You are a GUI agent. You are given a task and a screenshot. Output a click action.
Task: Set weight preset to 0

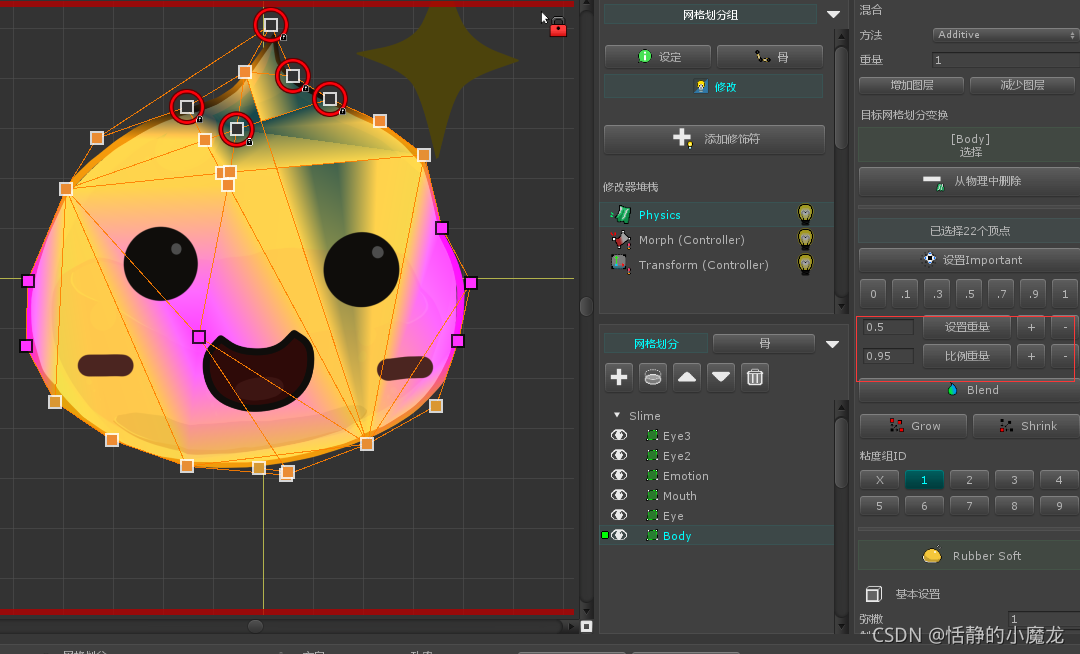873,294
